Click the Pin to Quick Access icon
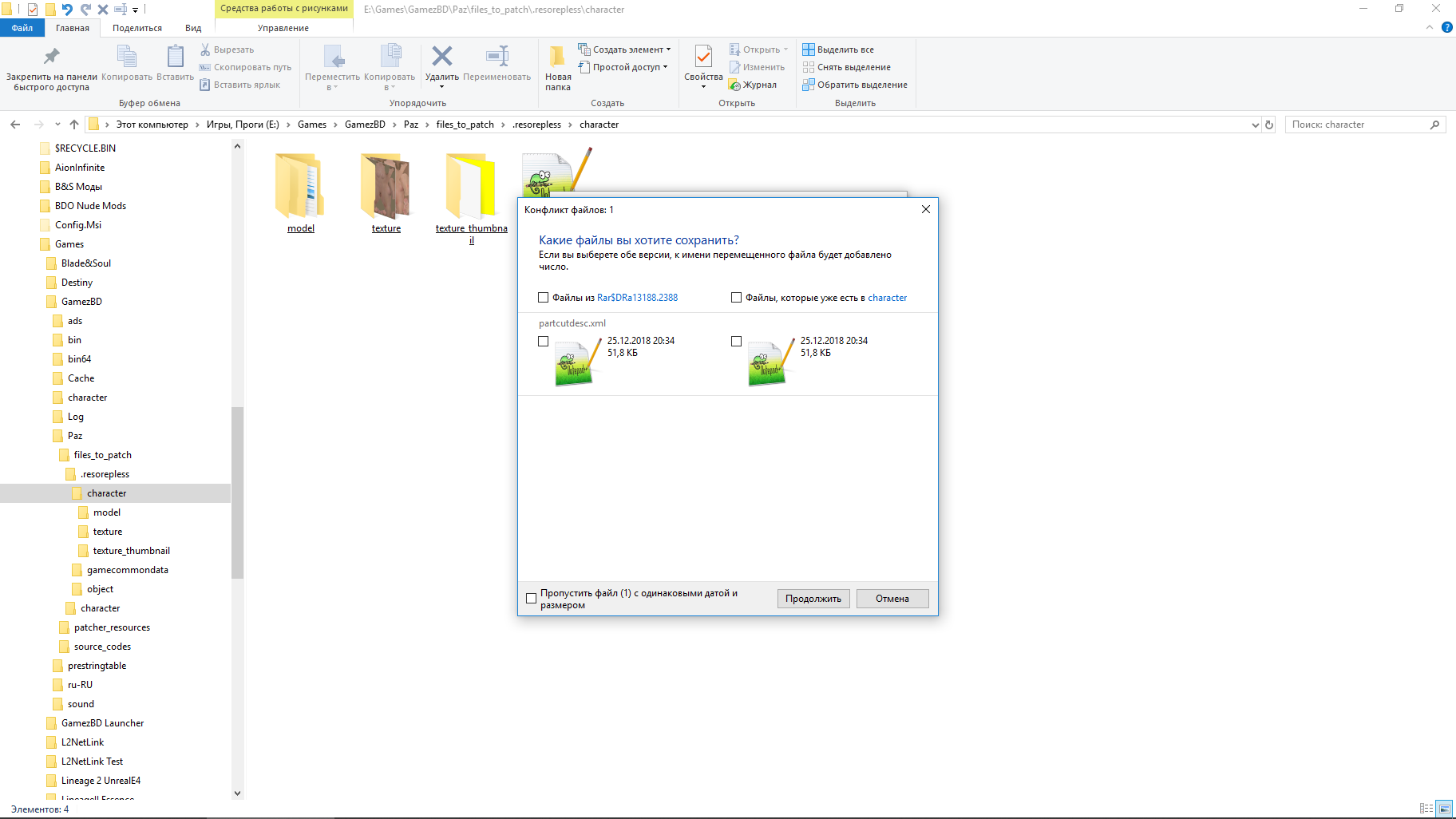Viewport: 1456px width, 819px height. [x=51, y=57]
